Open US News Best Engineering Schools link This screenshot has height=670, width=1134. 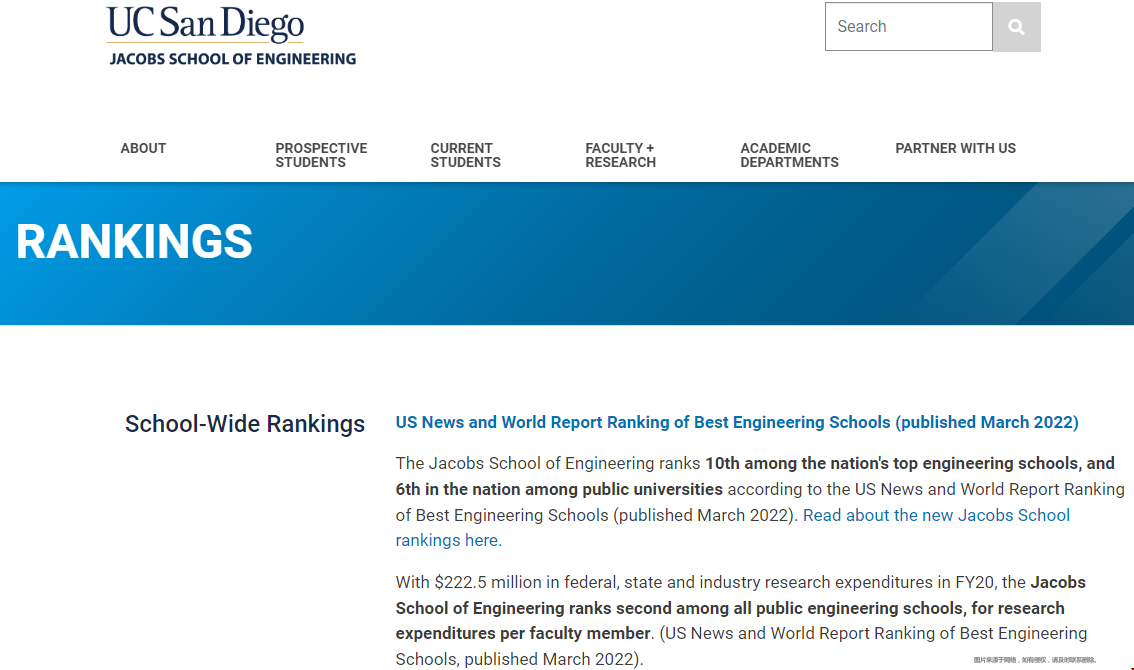click(x=737, y=422)
